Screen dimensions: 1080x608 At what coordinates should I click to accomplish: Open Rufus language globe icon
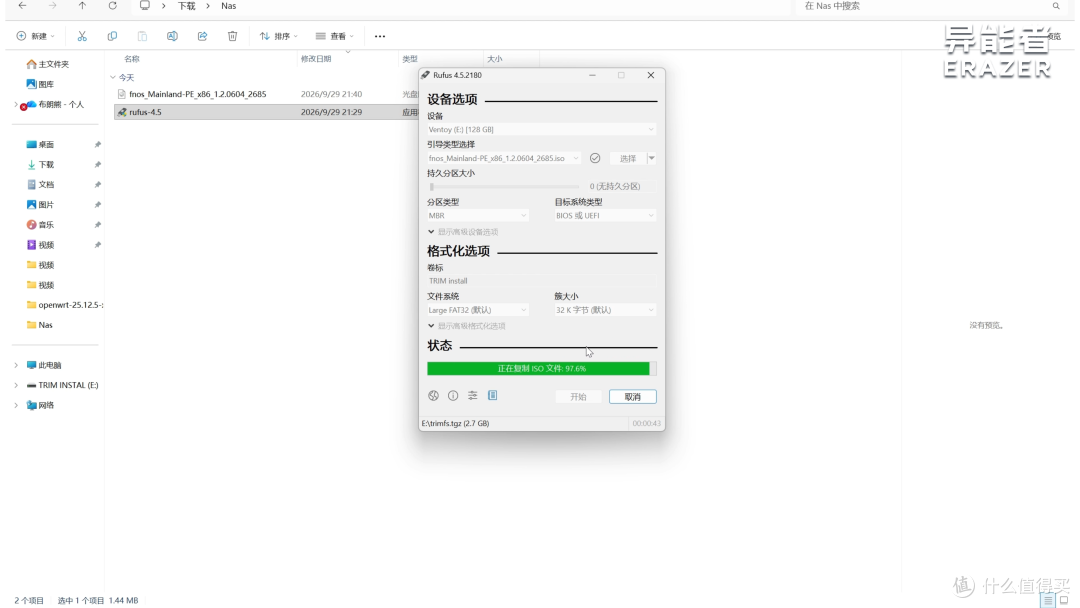(433, 395)
